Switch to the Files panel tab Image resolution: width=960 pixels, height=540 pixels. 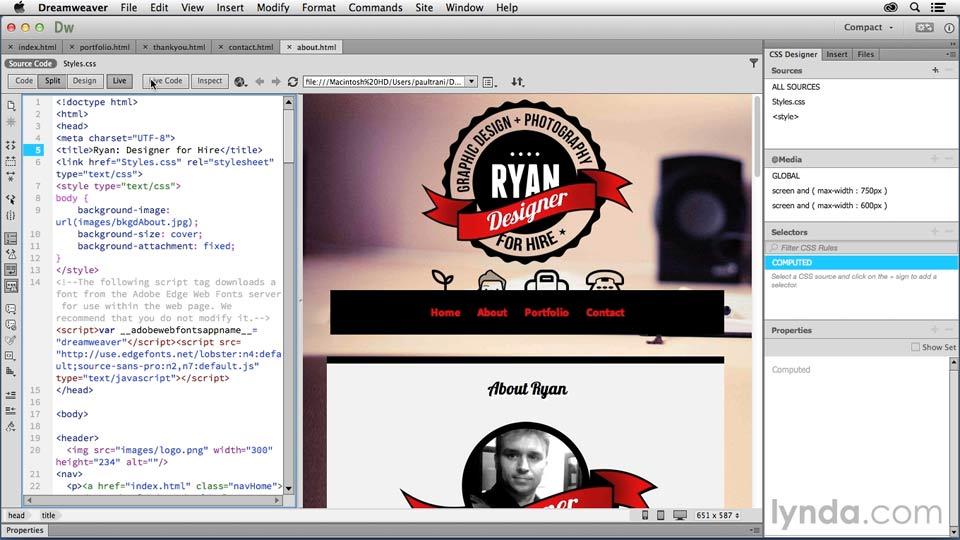pyautogui.click(x=866, y=54)
